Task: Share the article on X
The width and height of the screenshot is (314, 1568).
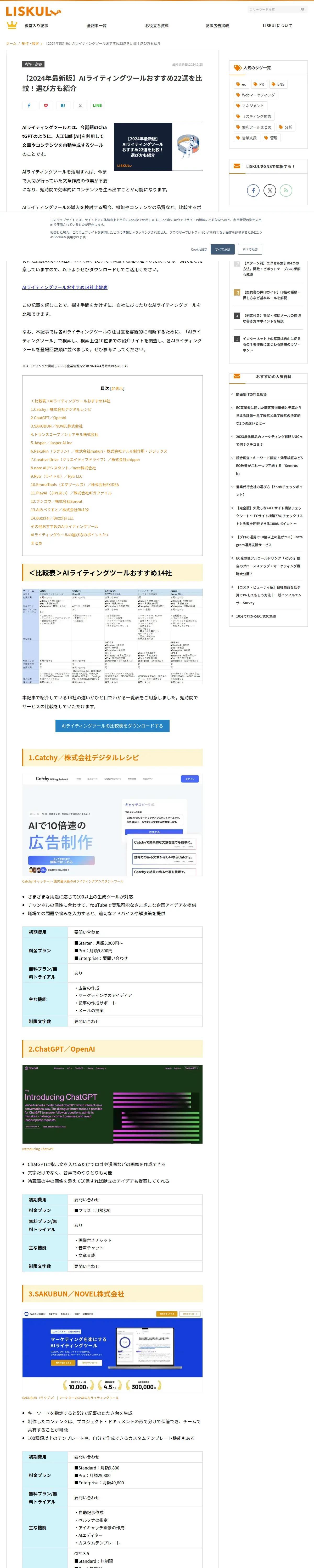Action: pyautogui.click(x=80, y=105)
